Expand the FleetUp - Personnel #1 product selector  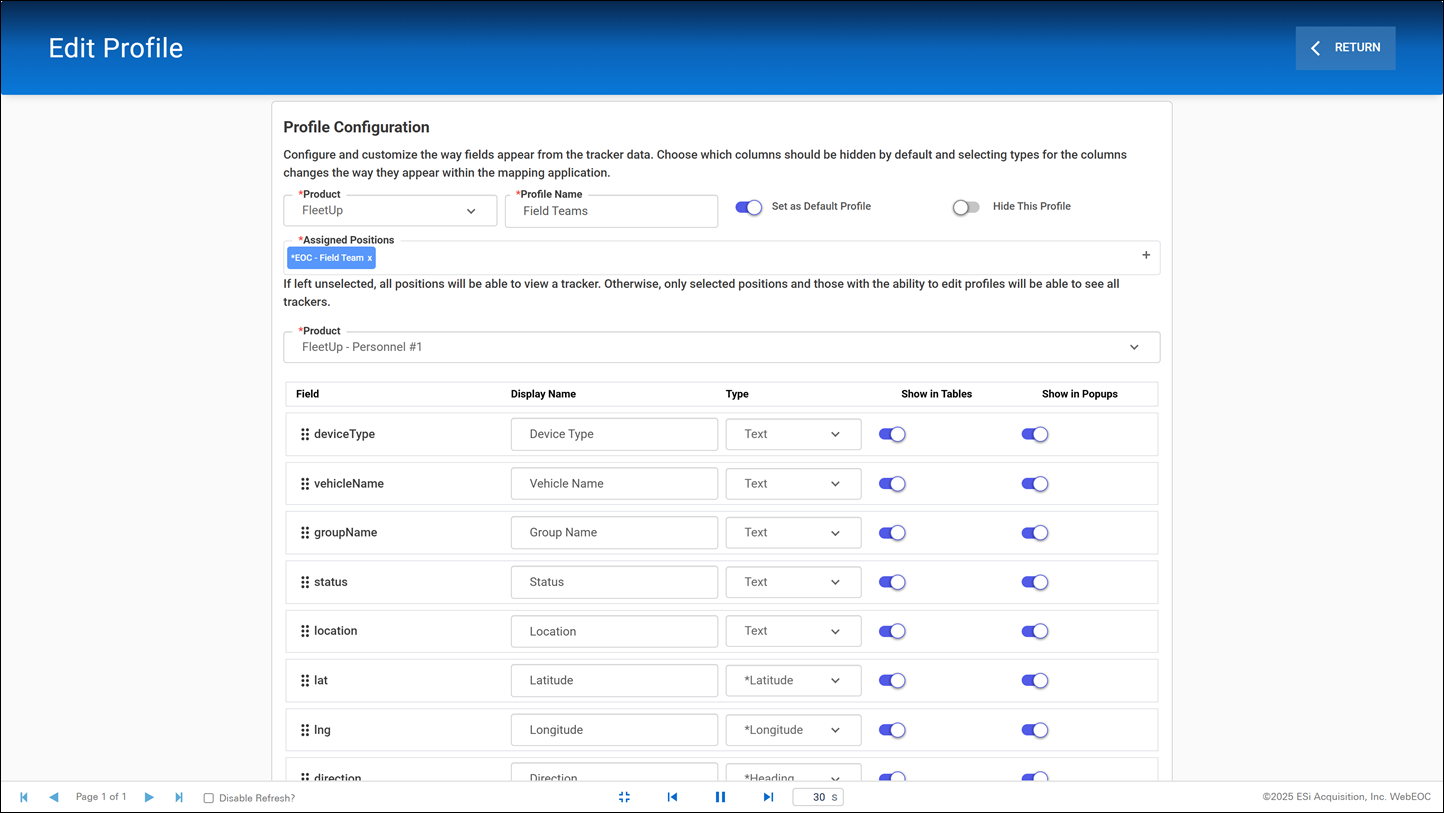pos(1133,348)
